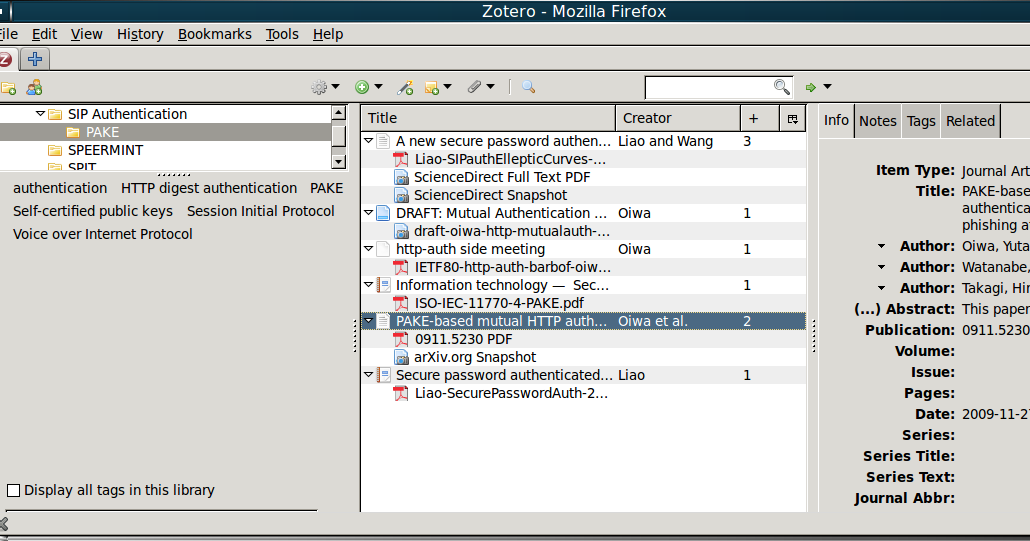
Task: Open the Tools menu
Action: [282, 34]
